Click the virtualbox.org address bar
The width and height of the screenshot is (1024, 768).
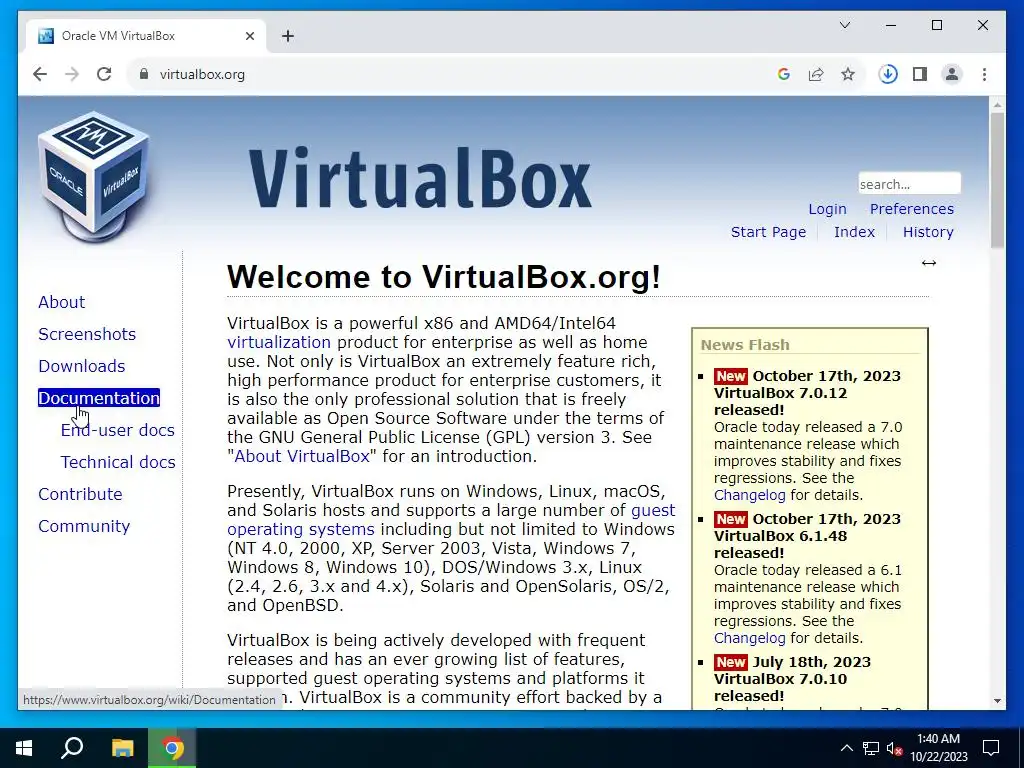point(451,74)
